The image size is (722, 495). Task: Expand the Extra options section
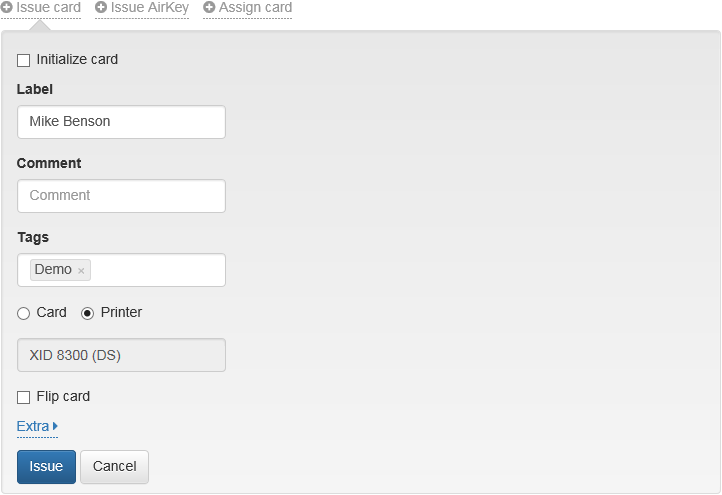pos(37,426)
